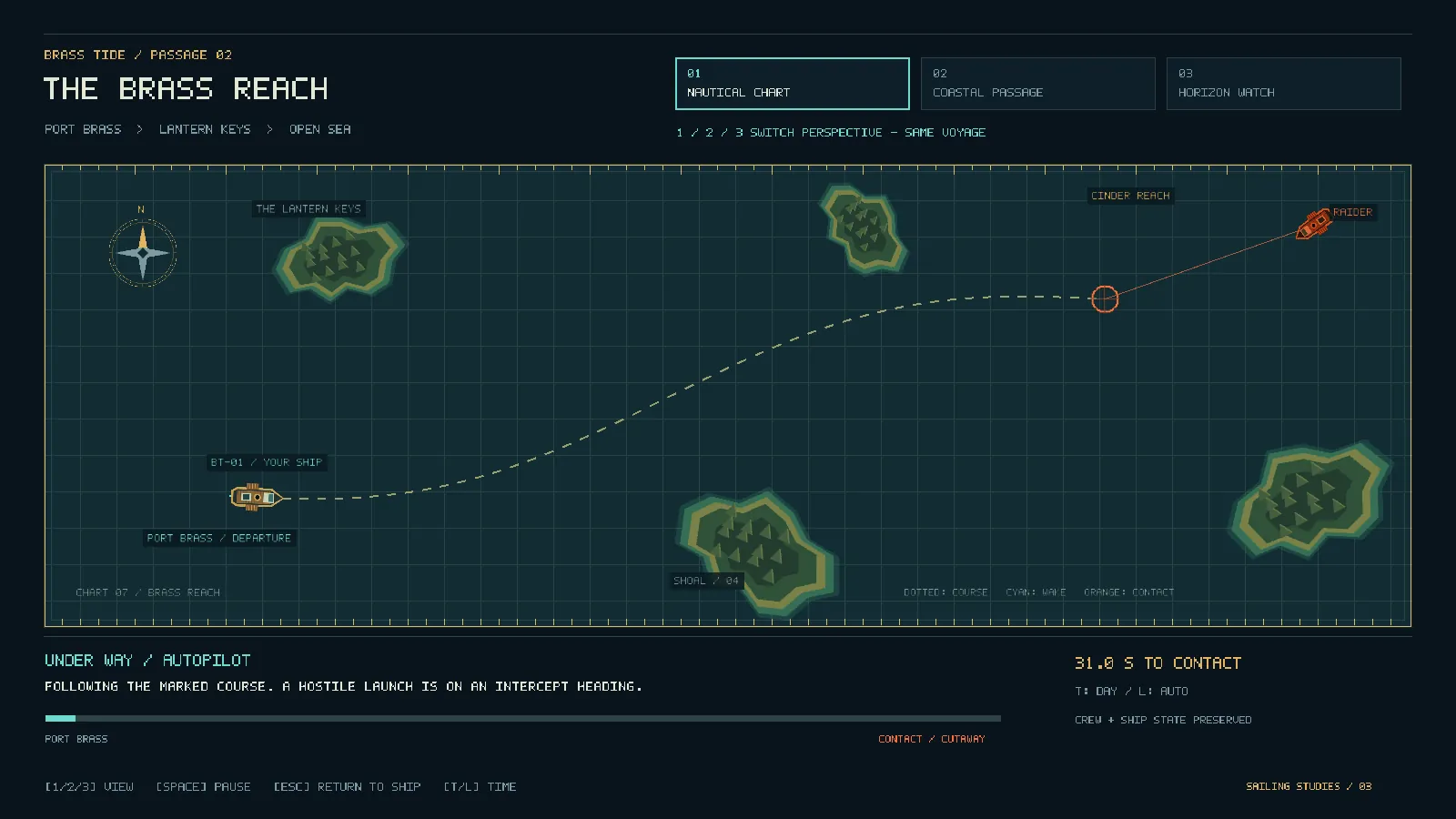Click the ORANGE: CONTACT legend entry

tap(1128, 592)
